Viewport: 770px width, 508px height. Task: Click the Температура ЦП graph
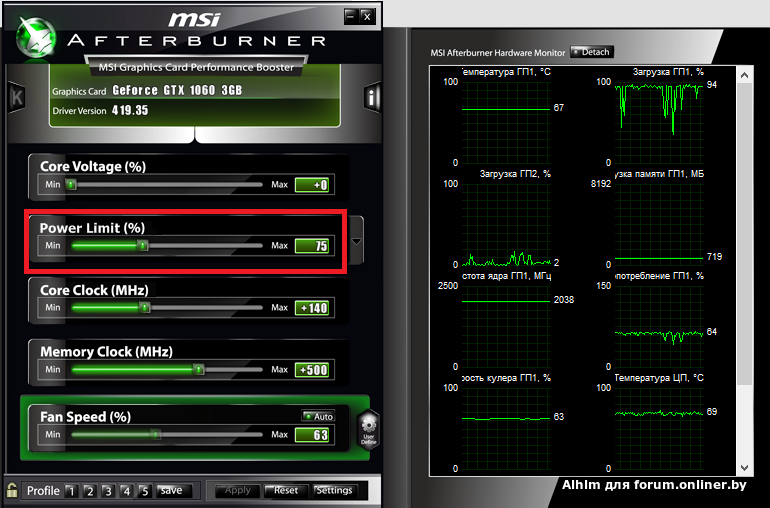coord(659,428)
